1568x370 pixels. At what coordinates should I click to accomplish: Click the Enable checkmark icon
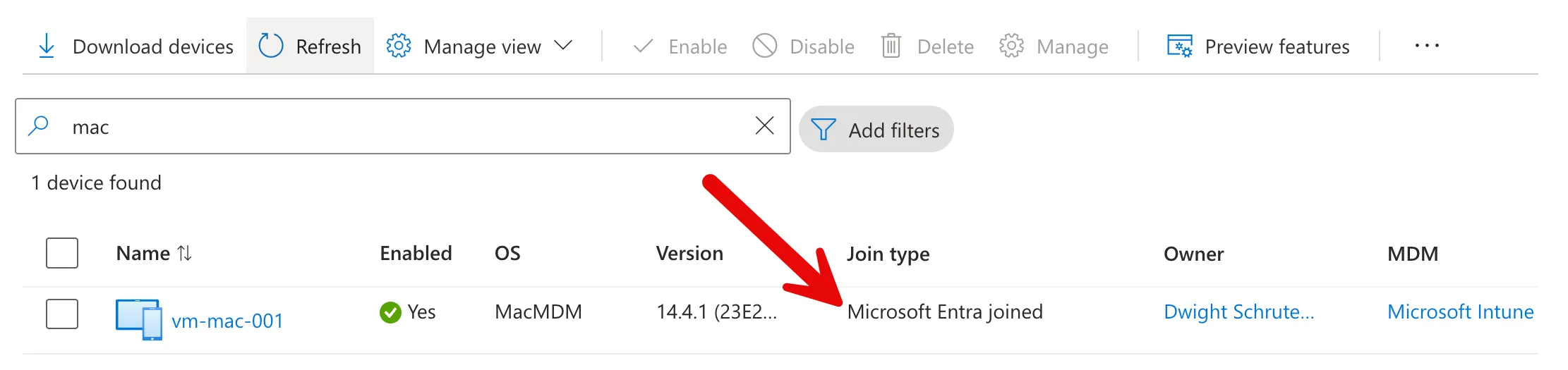644,47
